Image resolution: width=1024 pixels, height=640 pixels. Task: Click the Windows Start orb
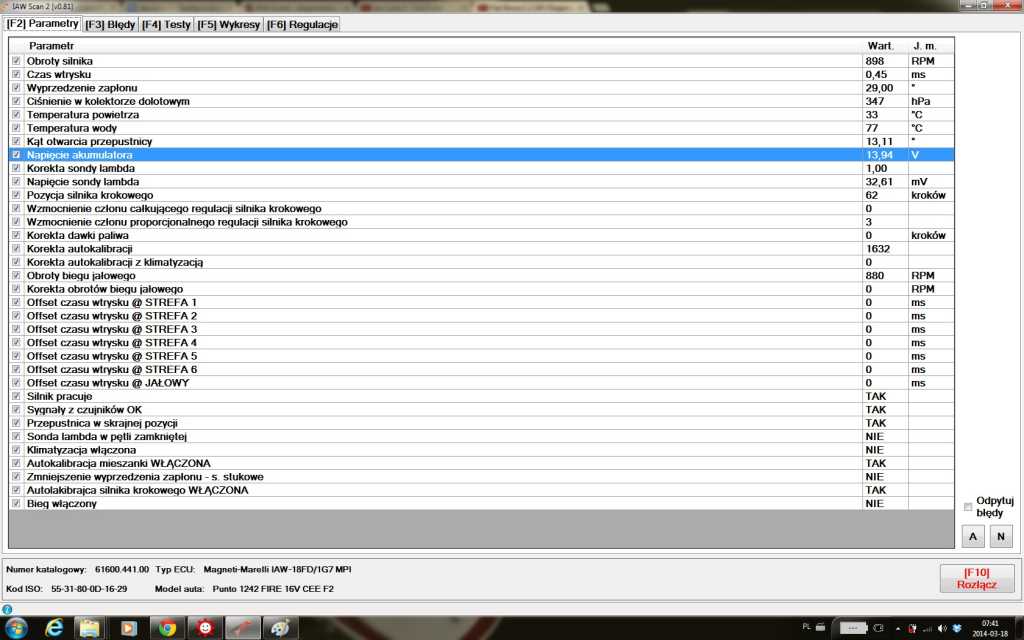pyautogui.click(x=16, y=627)
